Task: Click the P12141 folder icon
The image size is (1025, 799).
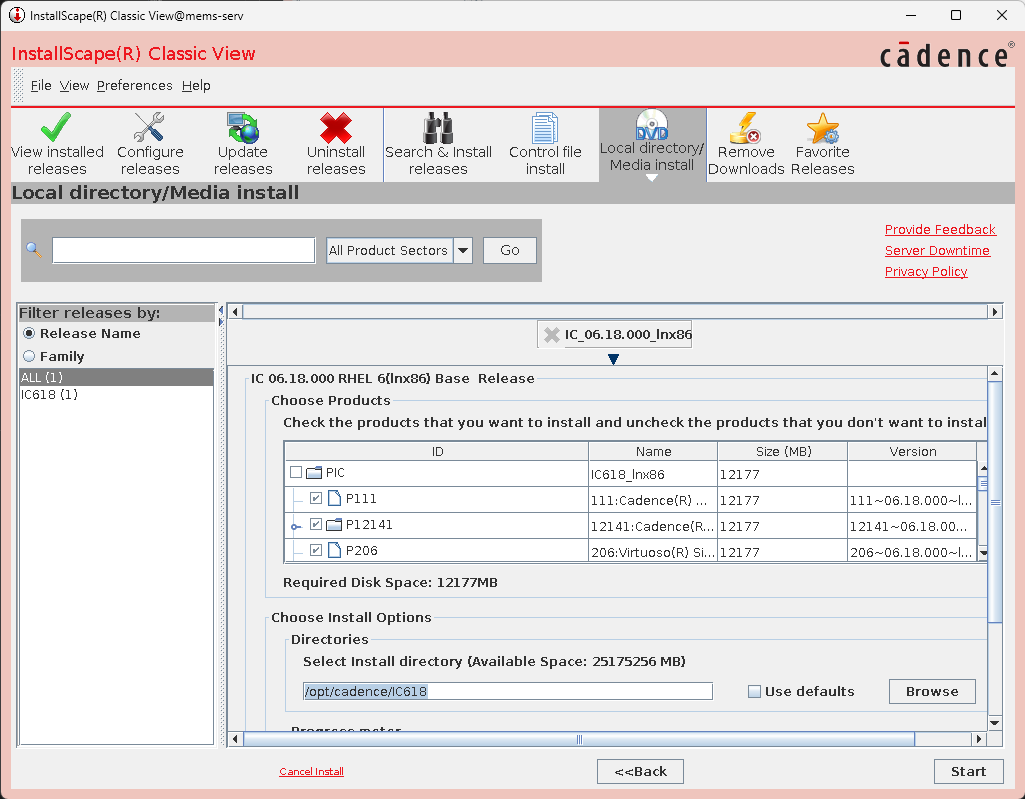Action: pyautogui.click(x=334, y=524)
